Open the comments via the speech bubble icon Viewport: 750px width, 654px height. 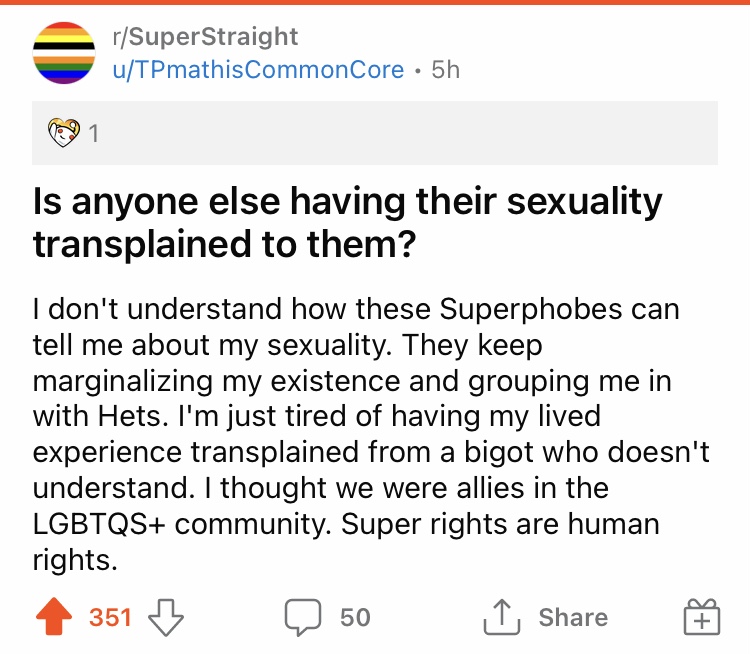tap(301, 617)
